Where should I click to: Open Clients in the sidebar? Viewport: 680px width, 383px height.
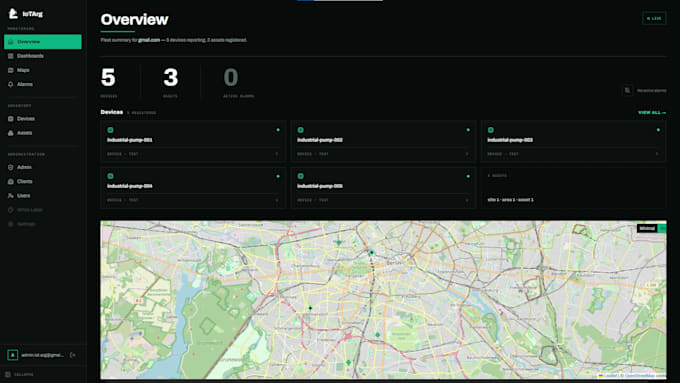42,181
